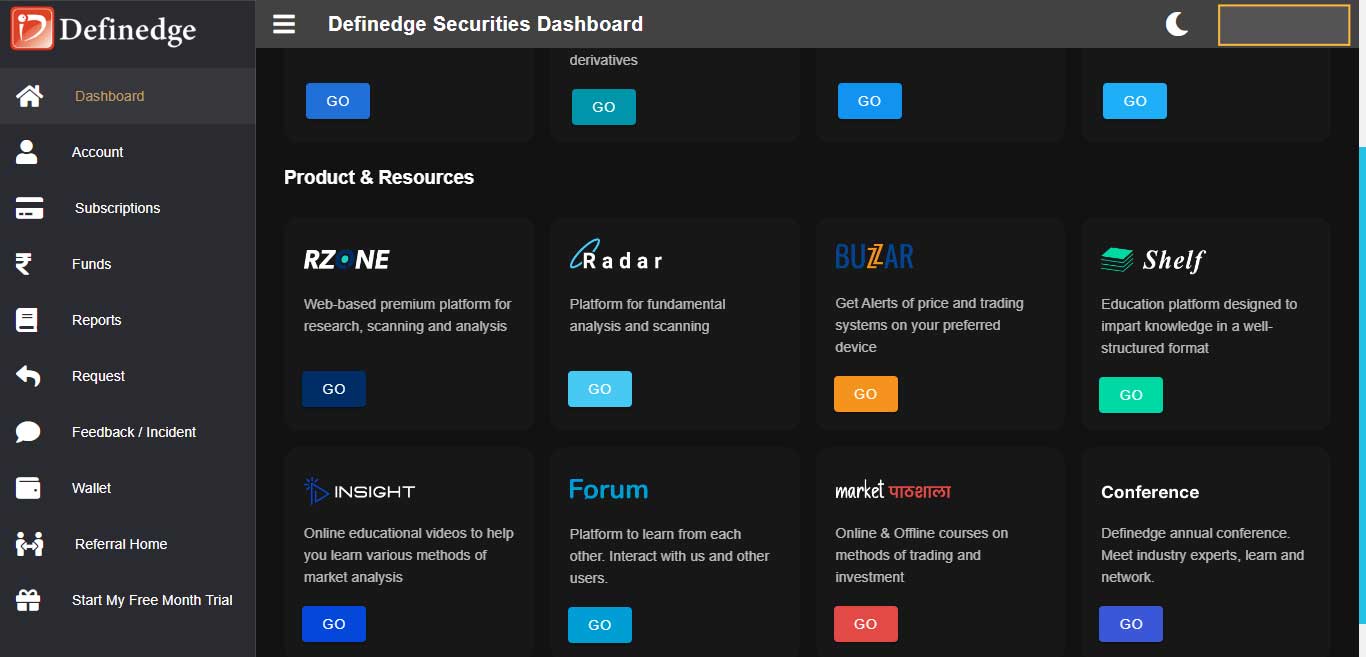The width and height of the screenshot is (1366, 657).
Task: Click the BUZZAR logo
Action: click(874, 257)
